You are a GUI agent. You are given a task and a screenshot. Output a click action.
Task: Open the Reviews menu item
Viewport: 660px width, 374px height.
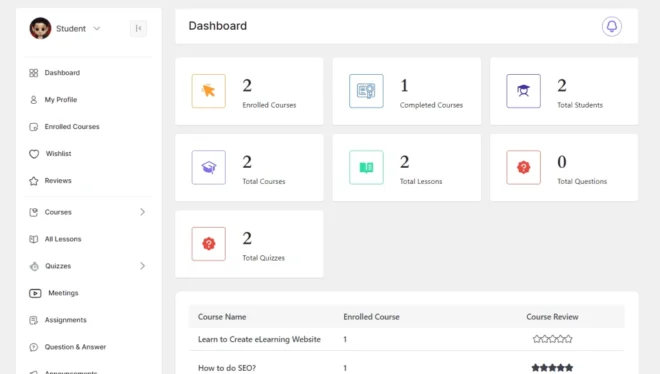(x=58, y=180)
